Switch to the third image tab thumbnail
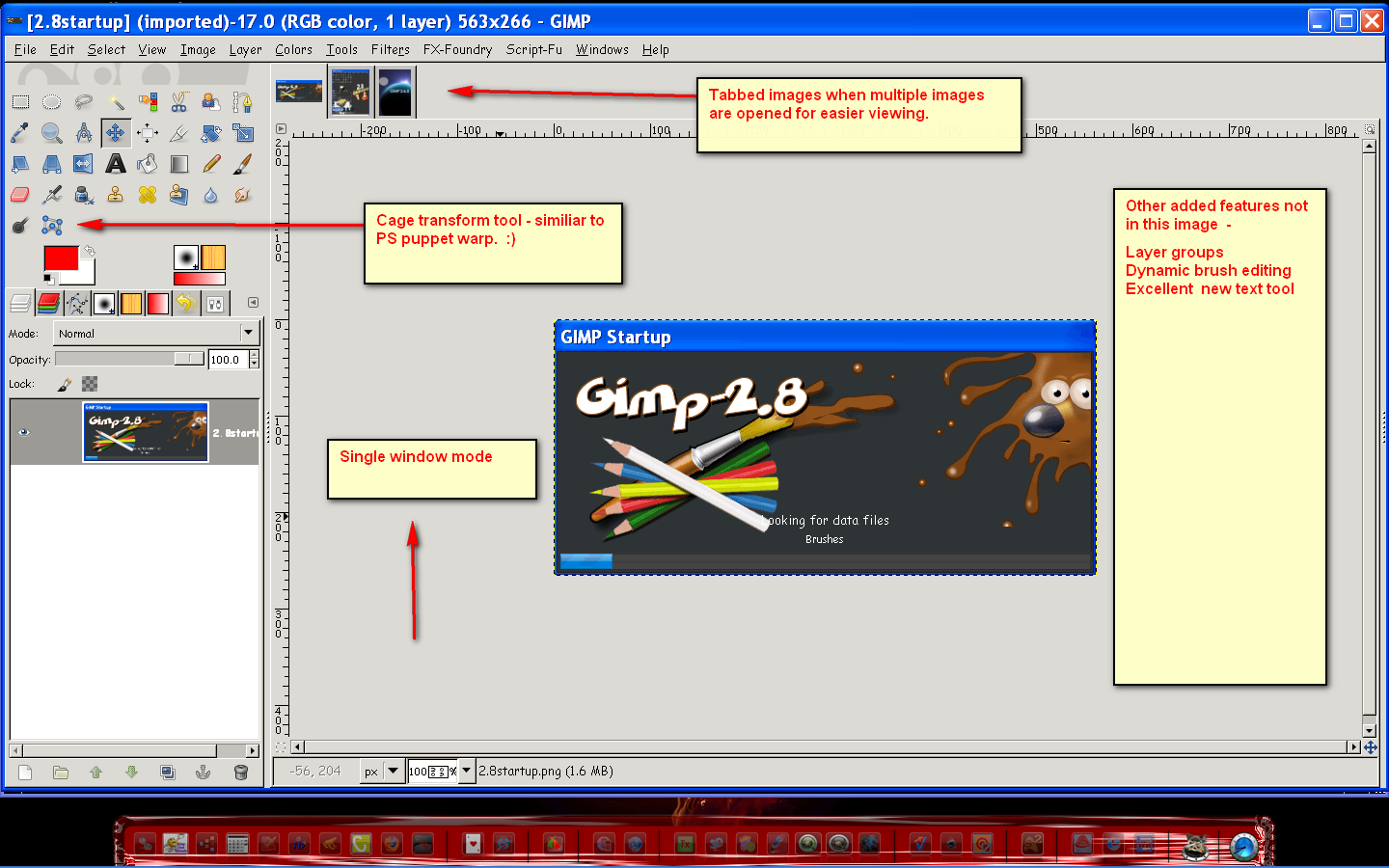 [x=395, y=93]
